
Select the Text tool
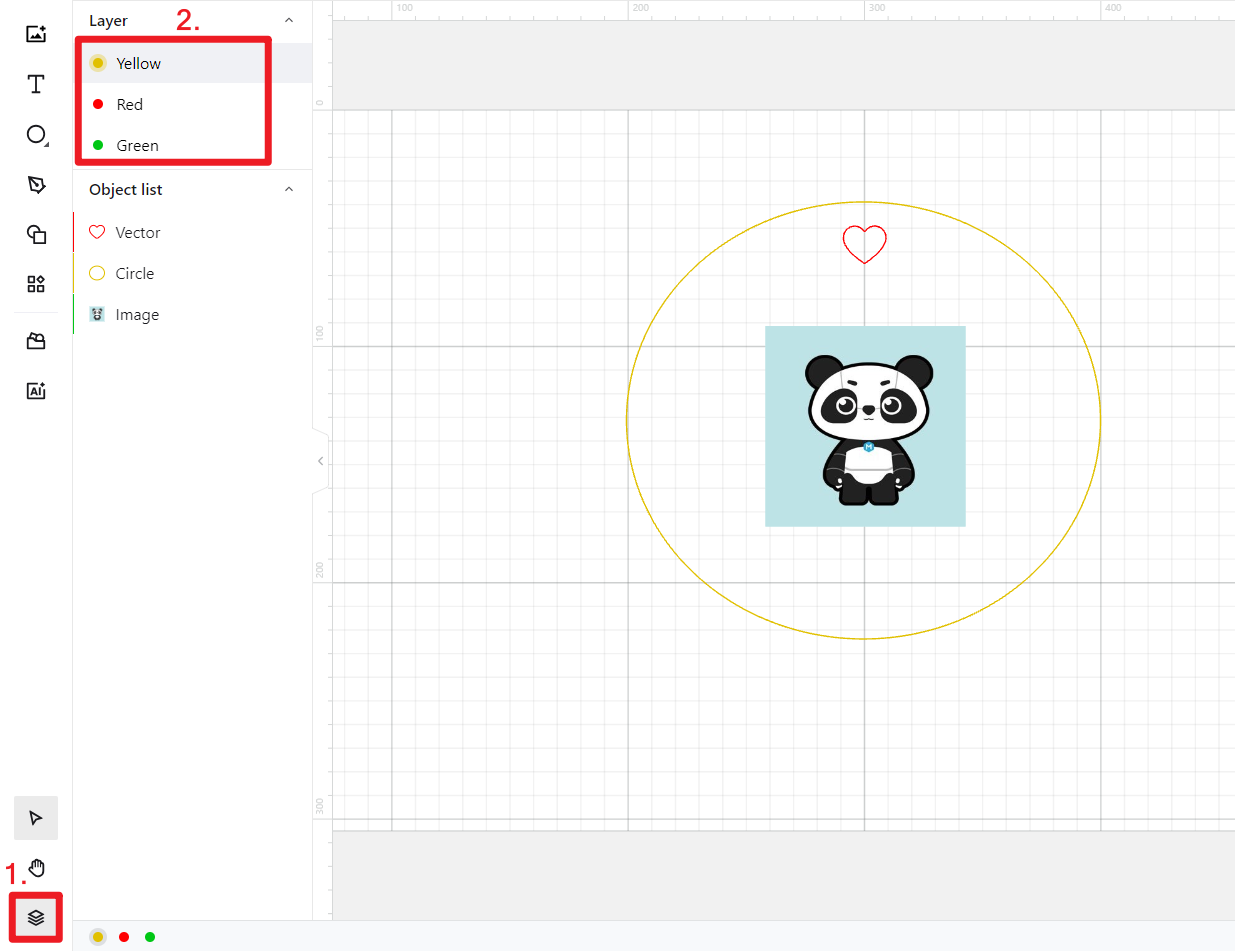point(36,84)
